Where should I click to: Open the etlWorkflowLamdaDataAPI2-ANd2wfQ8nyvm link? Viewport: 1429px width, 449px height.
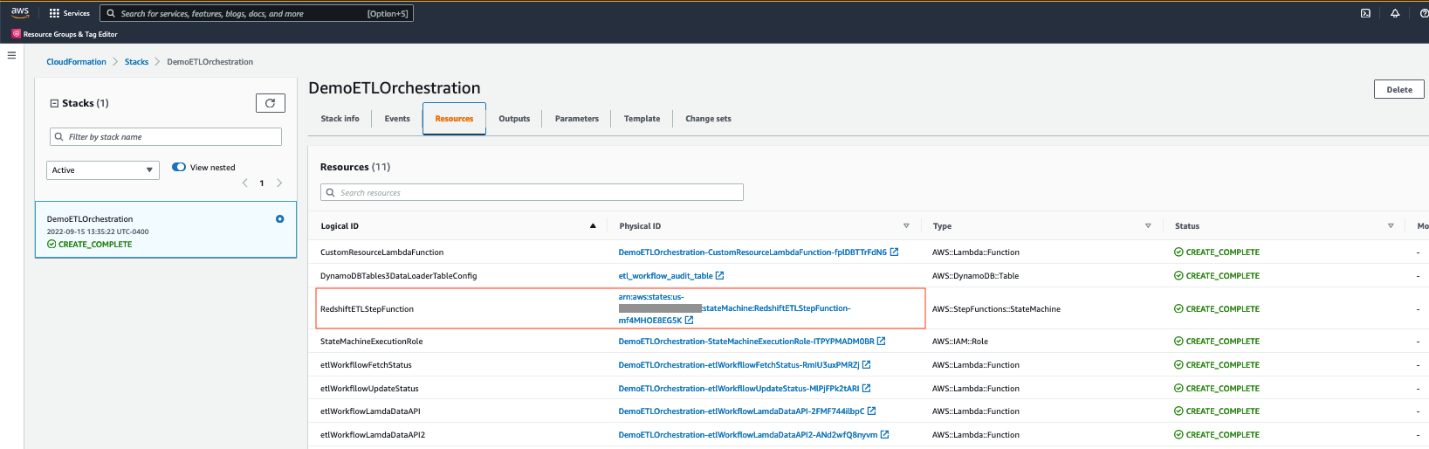click(748, 435)
